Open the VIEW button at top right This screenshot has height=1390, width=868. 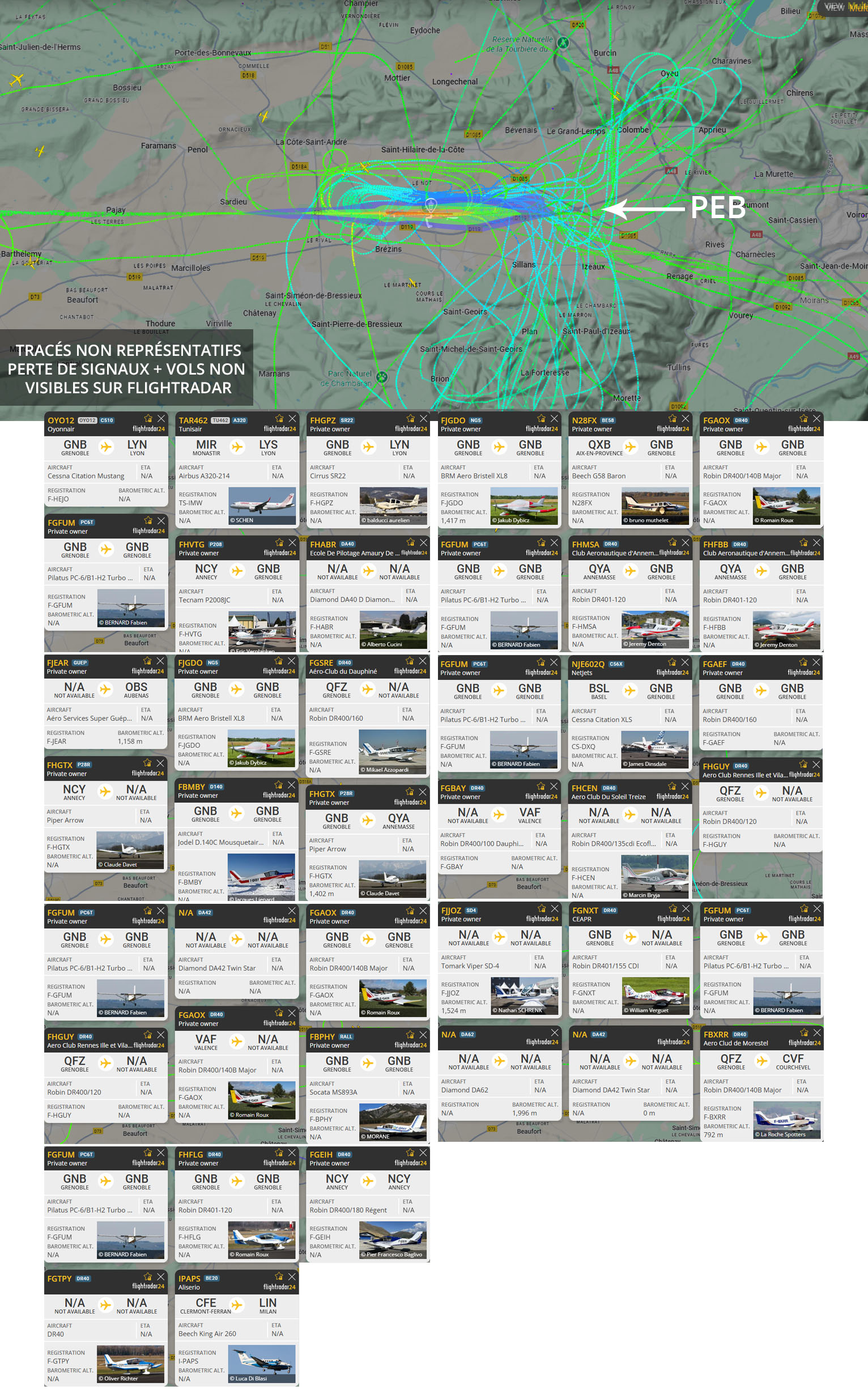[x=834, y=7]
